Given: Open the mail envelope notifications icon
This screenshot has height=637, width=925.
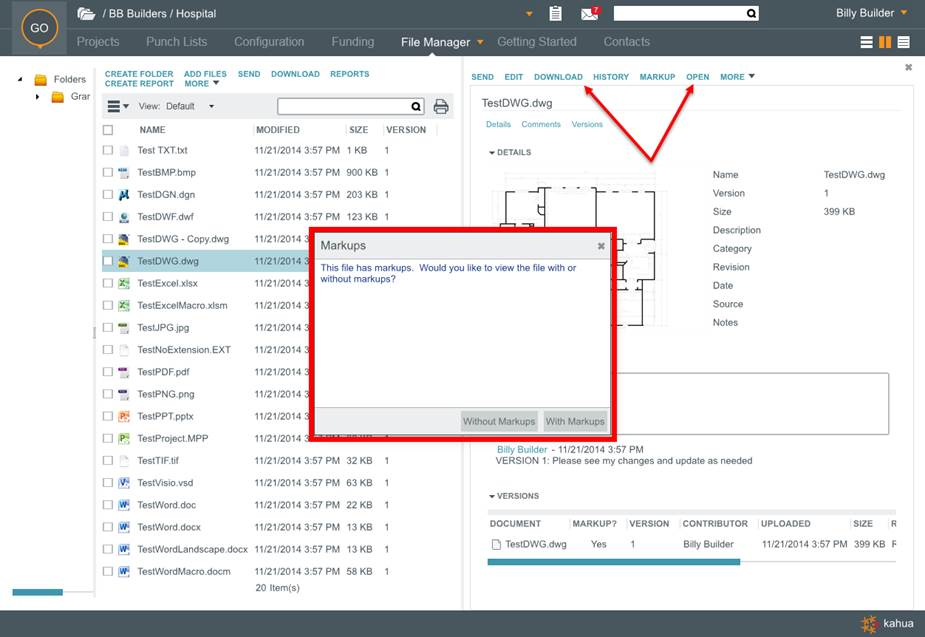Looking at the screenshot, I should pos(590,14).
